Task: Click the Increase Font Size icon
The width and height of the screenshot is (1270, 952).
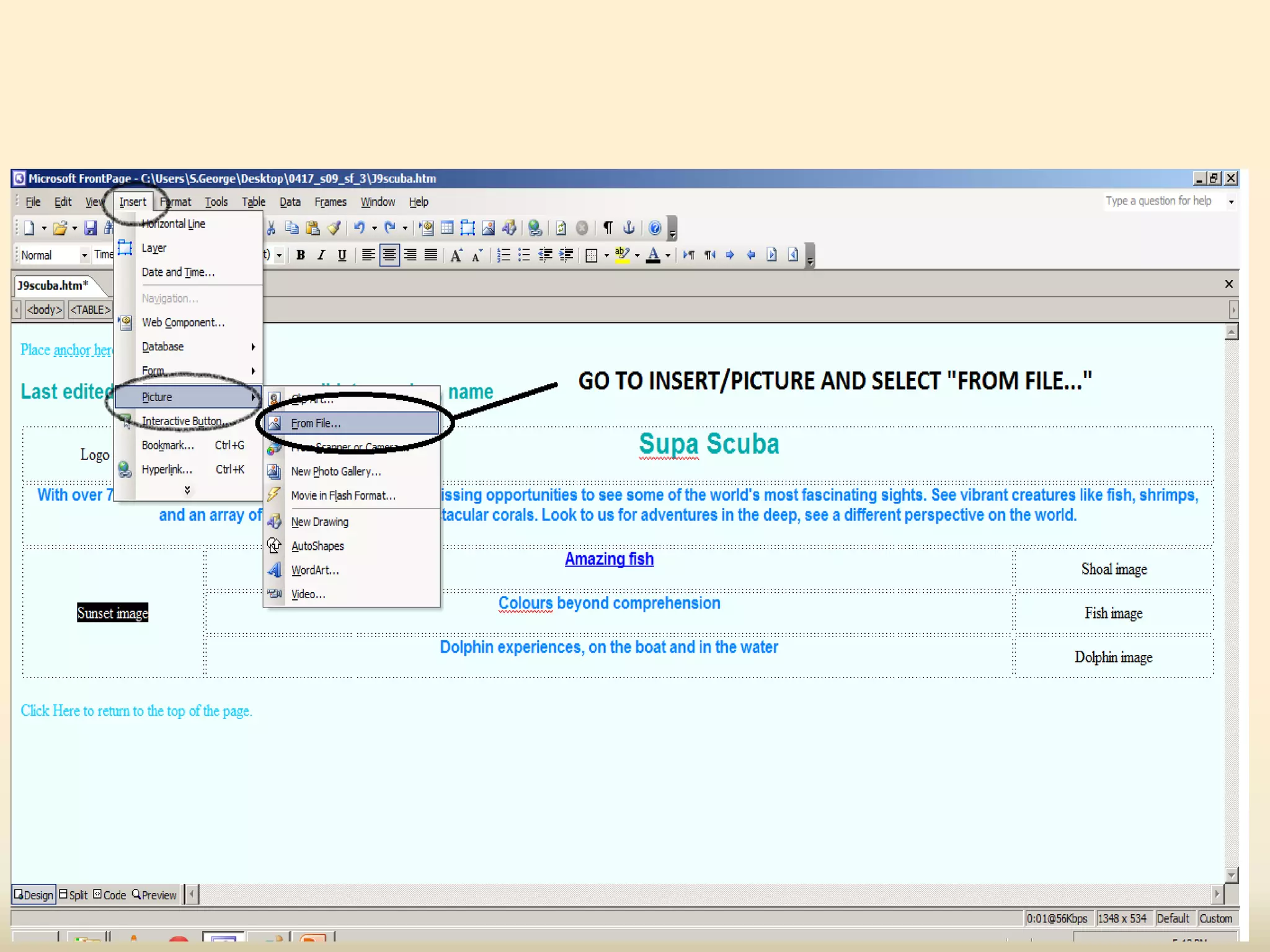Action: coord(456,255)
